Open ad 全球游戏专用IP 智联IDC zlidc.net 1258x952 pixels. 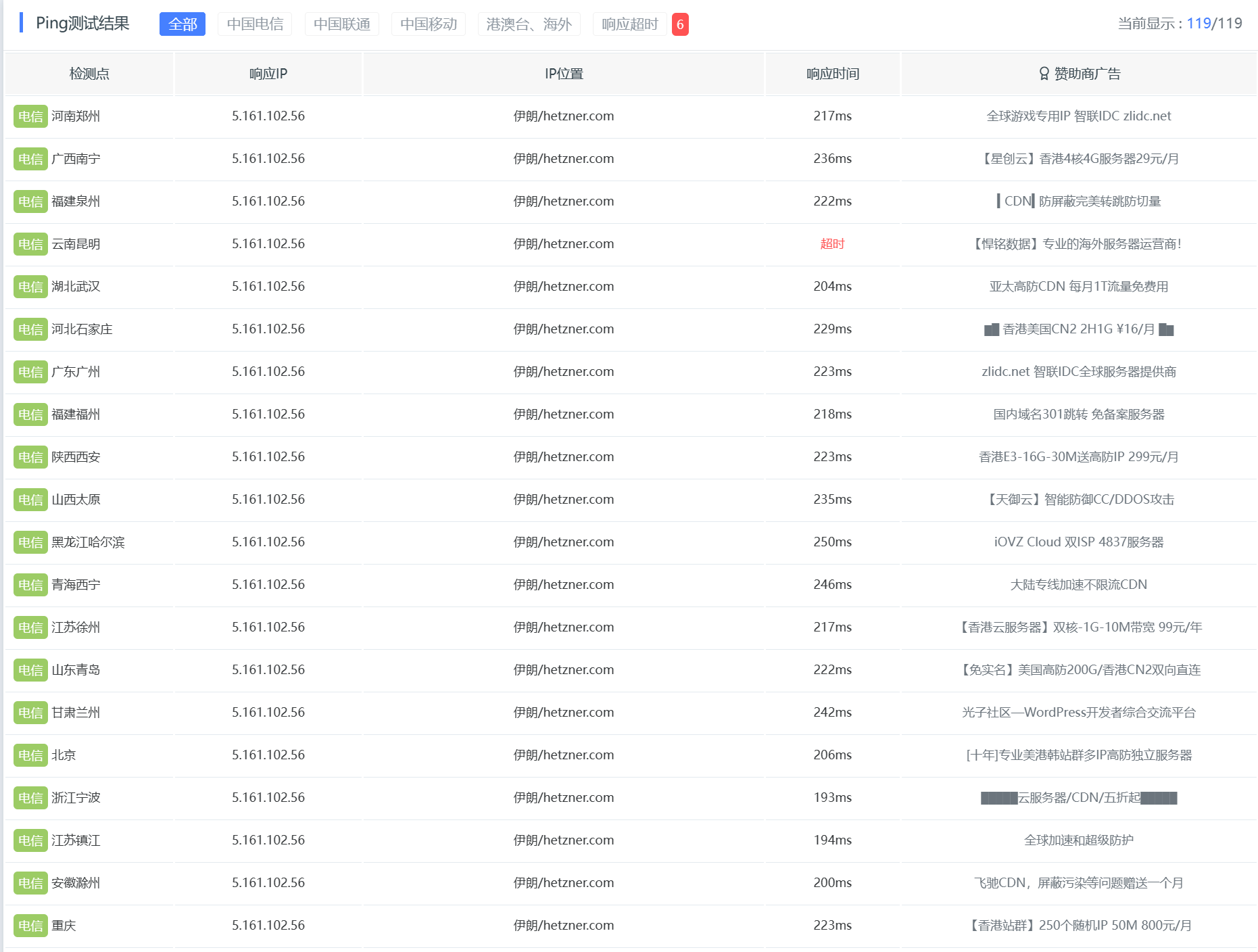1079,116
